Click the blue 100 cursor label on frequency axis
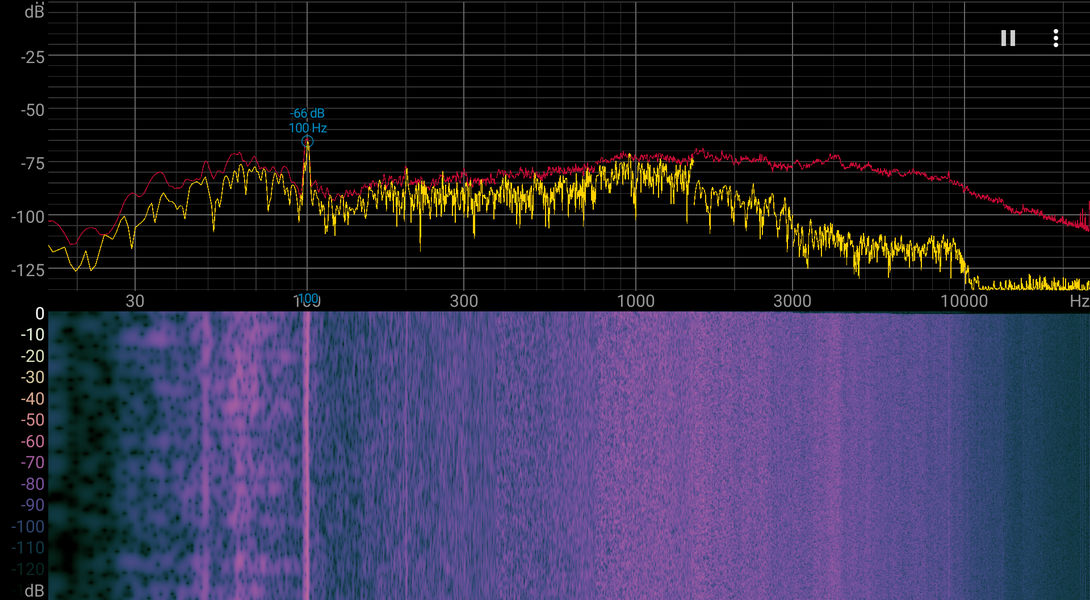 tap(307, 299)
